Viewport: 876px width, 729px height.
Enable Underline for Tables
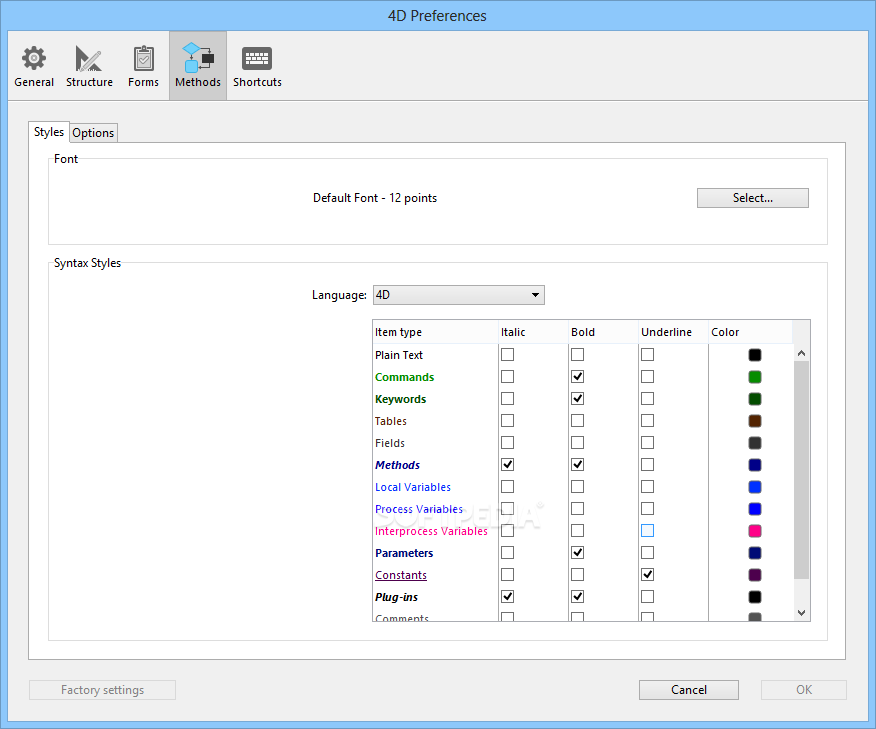point(648,421)
